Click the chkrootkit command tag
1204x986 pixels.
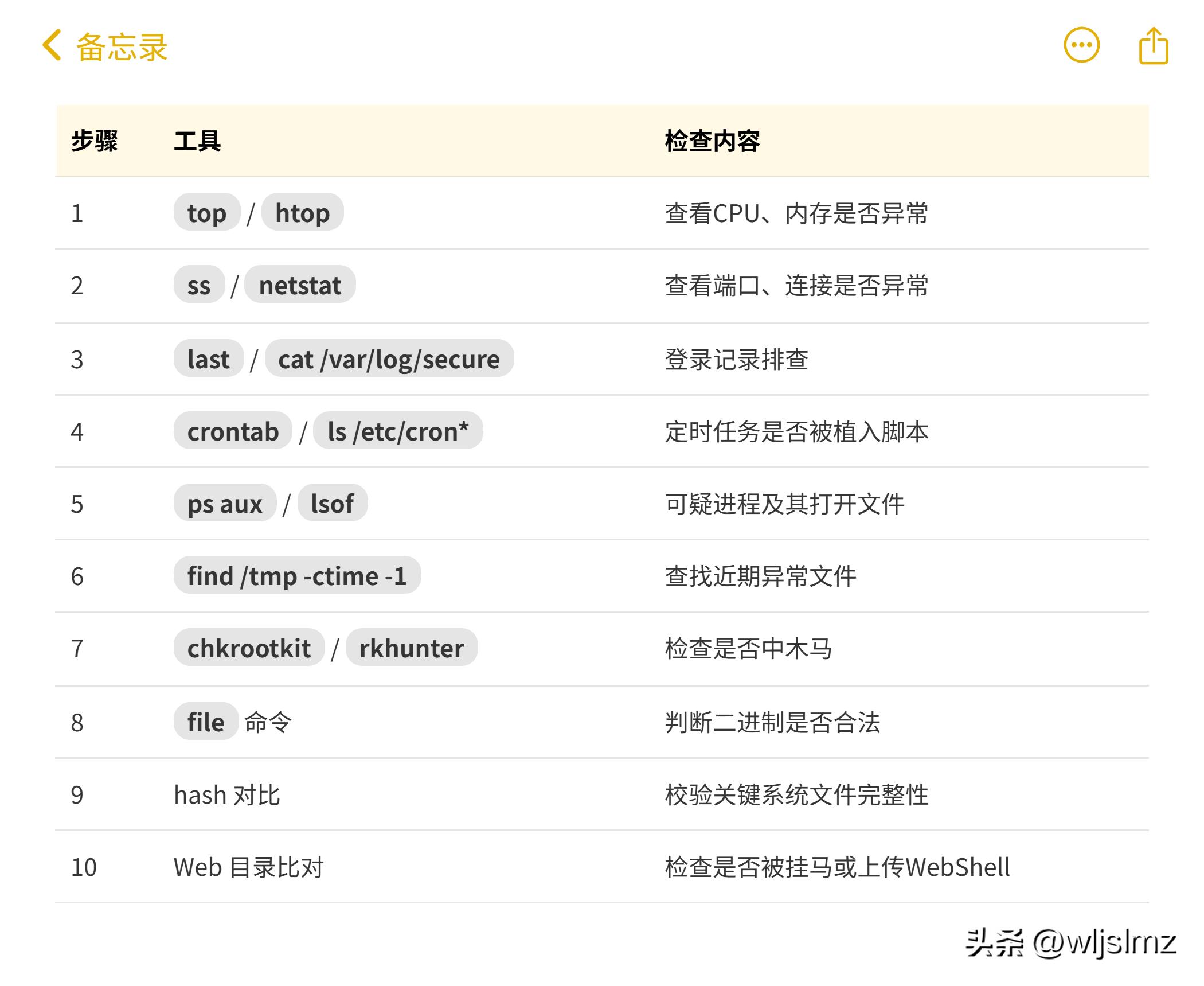coord(249,649)
